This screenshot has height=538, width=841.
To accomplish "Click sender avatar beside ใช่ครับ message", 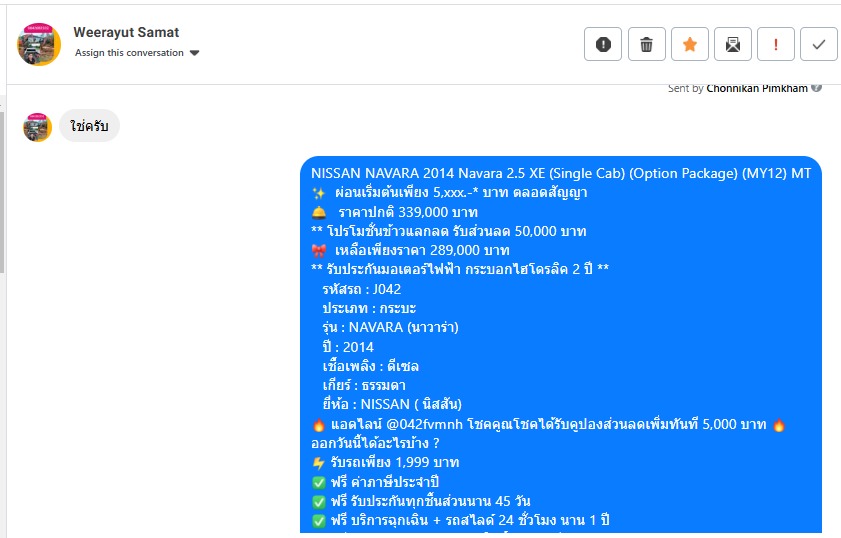I will pyautogui.click(x=37, y=127).
